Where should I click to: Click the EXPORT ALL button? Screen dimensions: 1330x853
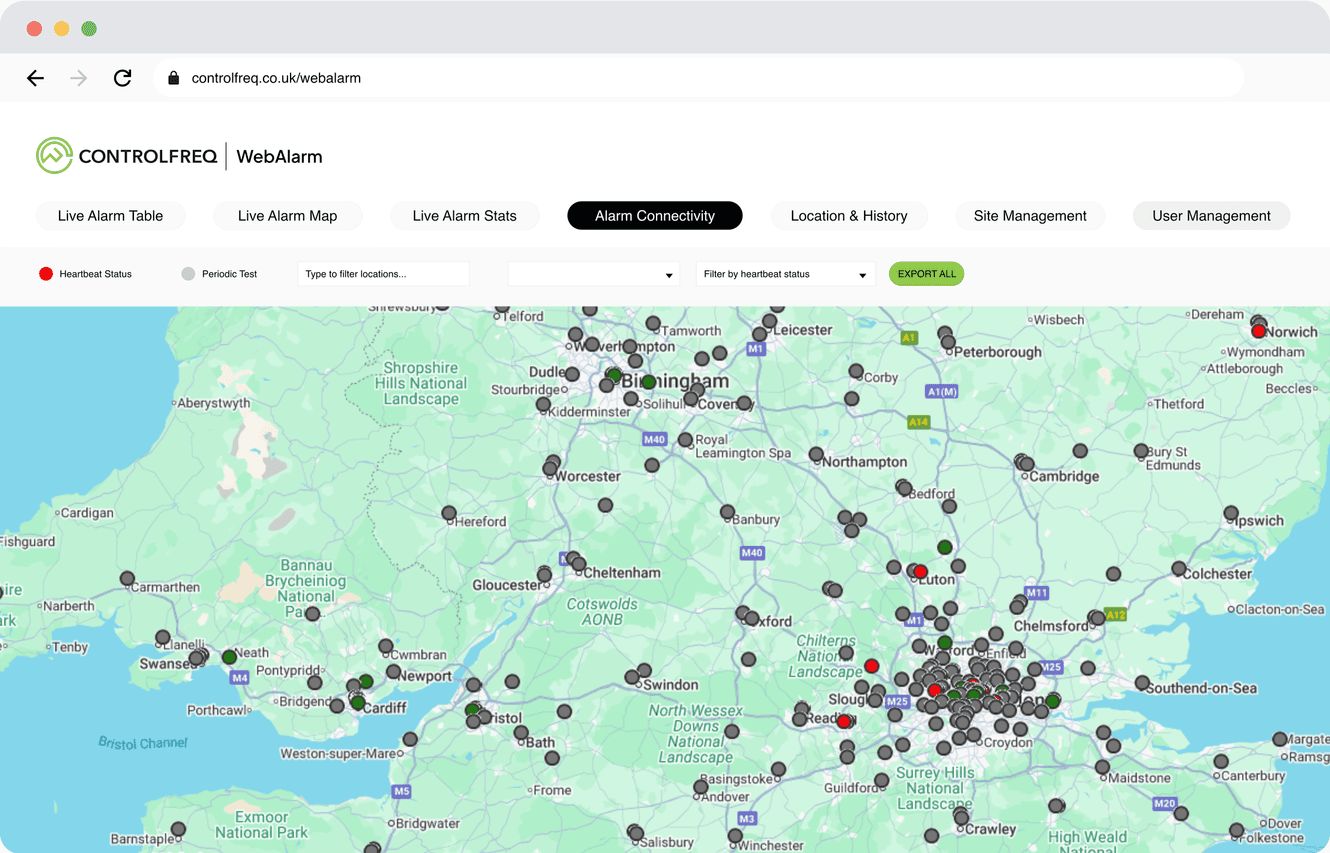tap(927, 274)
